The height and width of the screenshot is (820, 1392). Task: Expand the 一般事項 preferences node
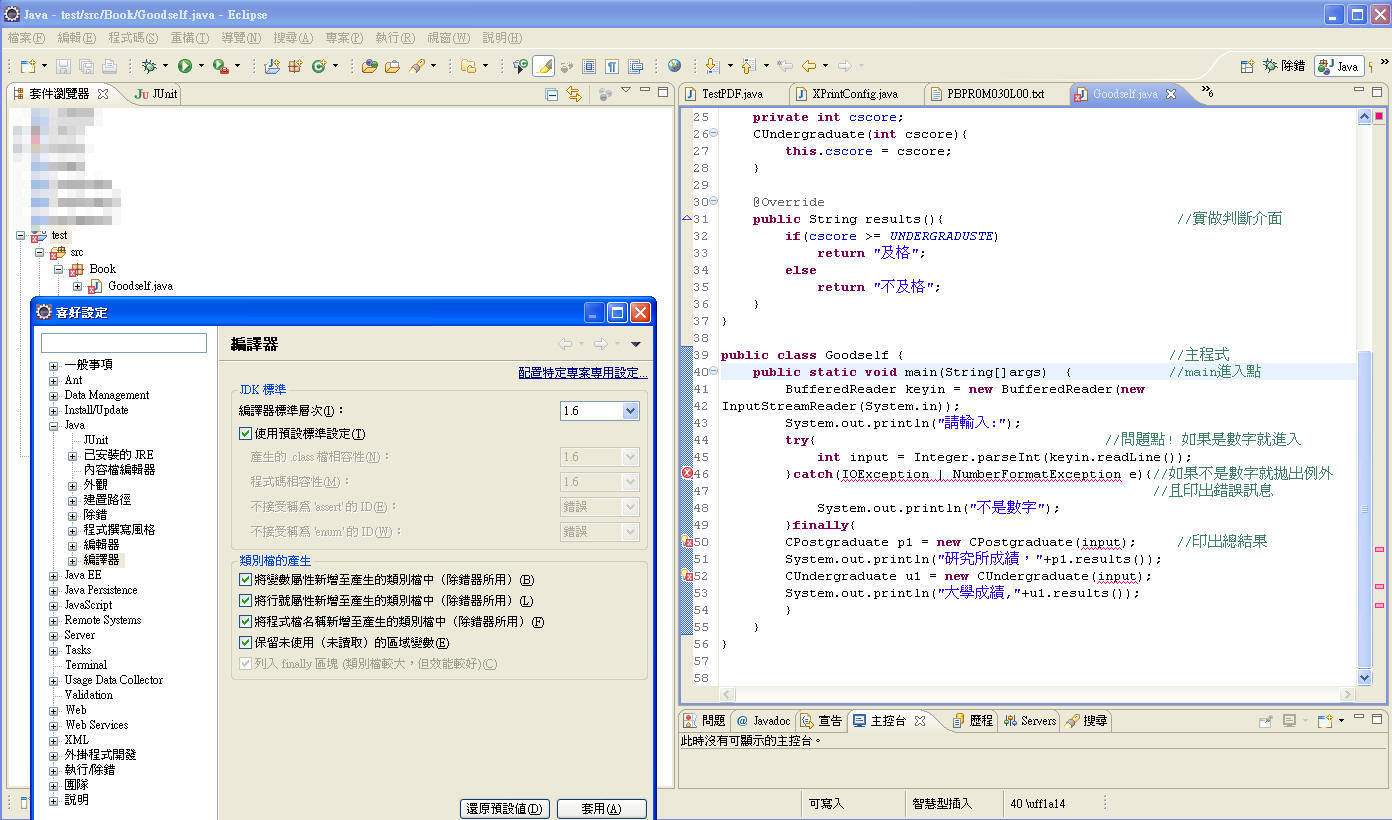[x=54, y=366]
